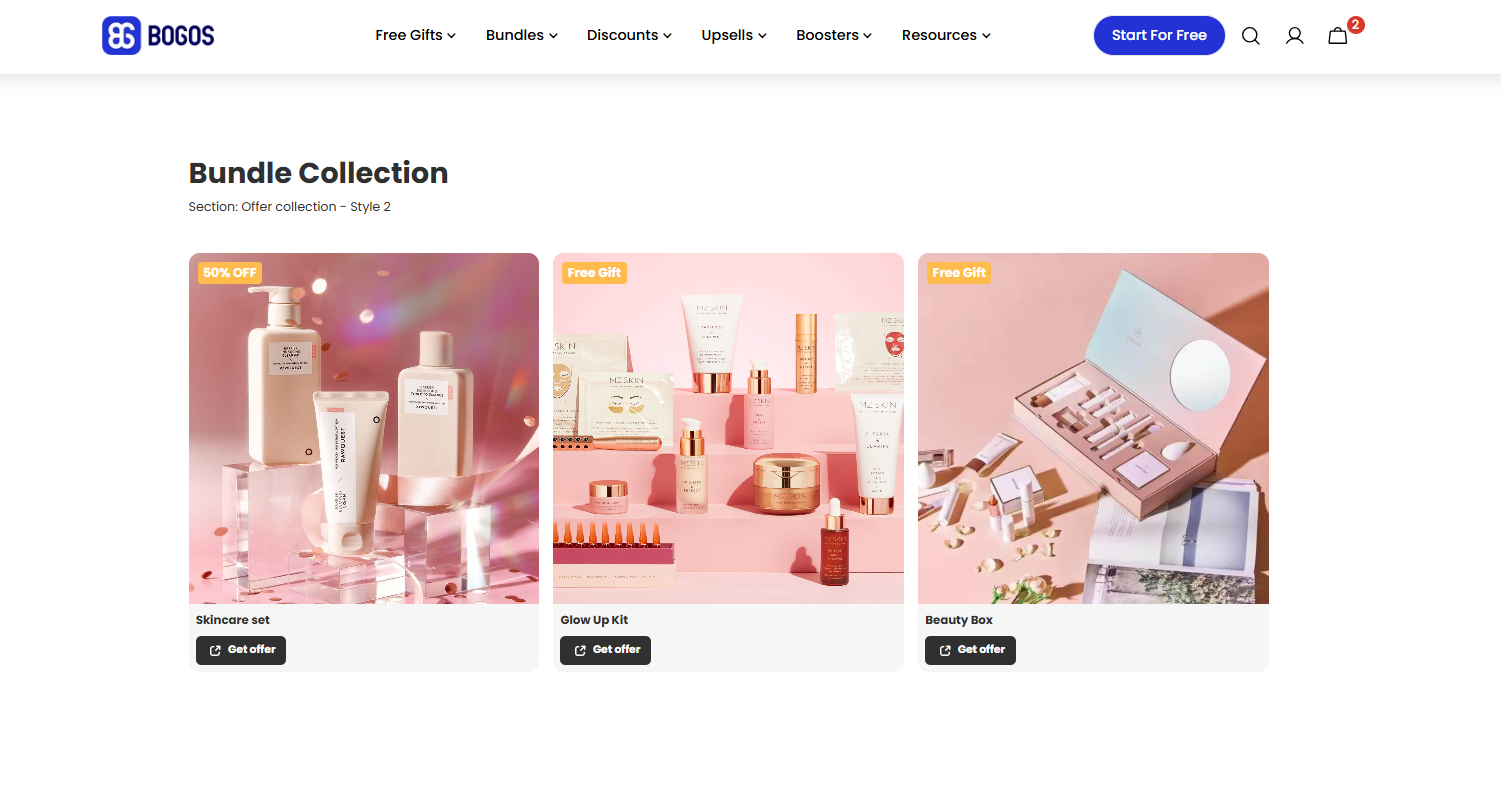The width and height of the screenshot is (1501, 805).
Task: Select the Beauty Box product image
Action: [x=1093, y=428]
